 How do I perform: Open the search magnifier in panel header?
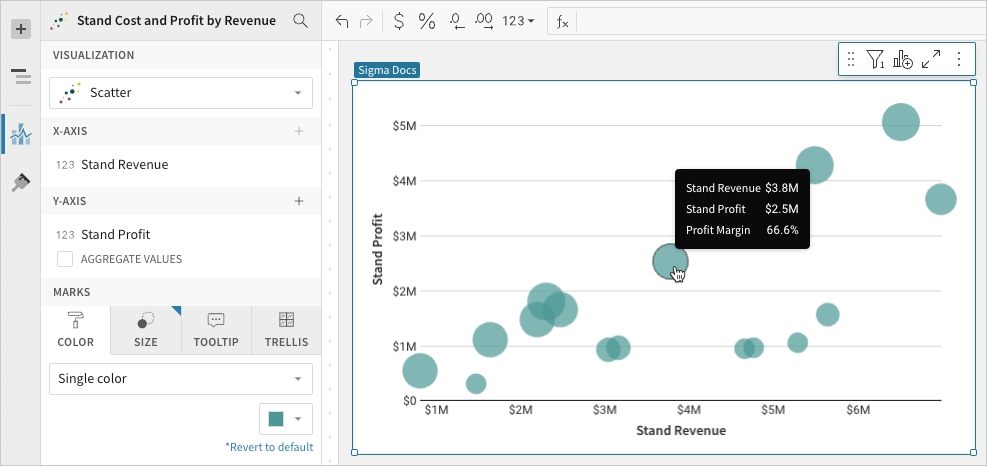(x=300, y=20)
